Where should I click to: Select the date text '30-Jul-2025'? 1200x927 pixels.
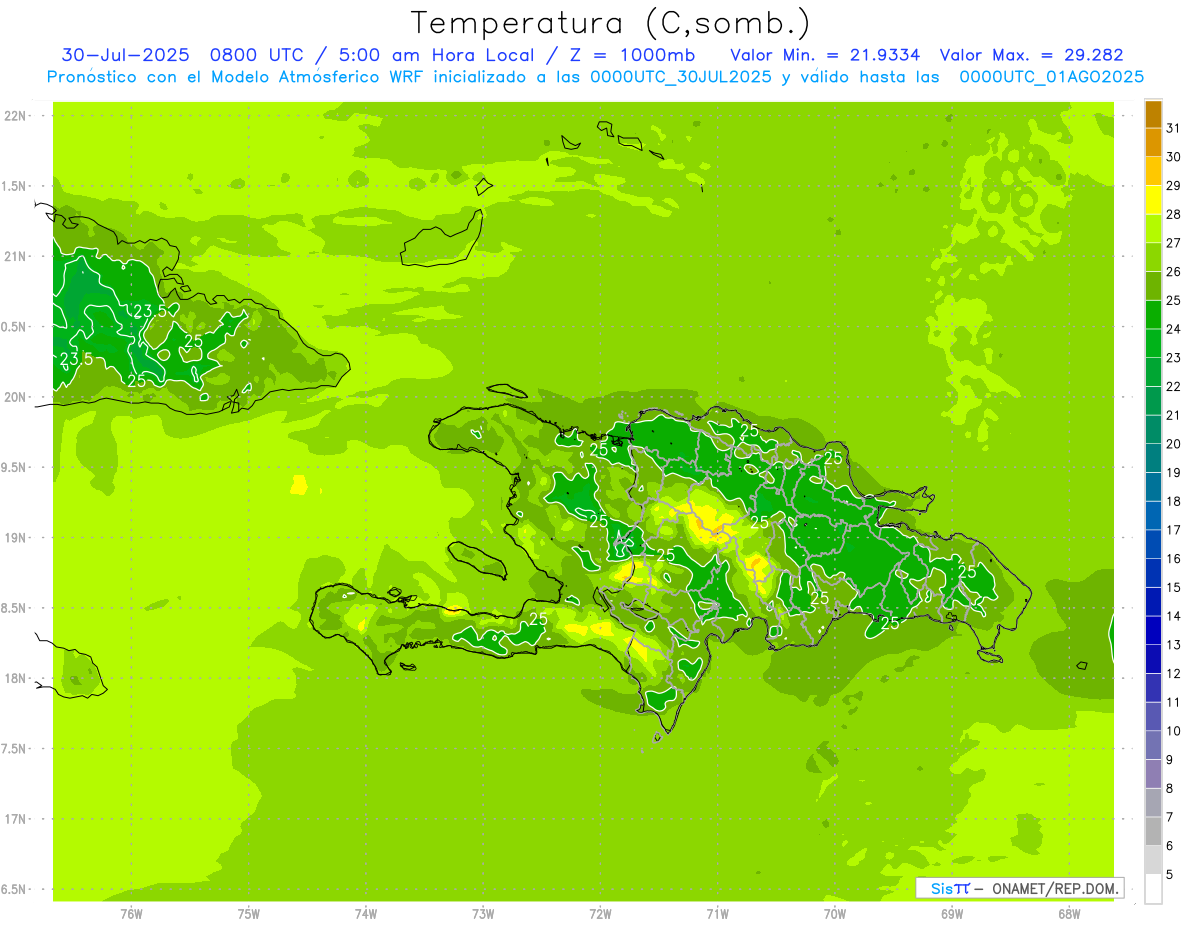pyautogui.click(x=125, y=55)
